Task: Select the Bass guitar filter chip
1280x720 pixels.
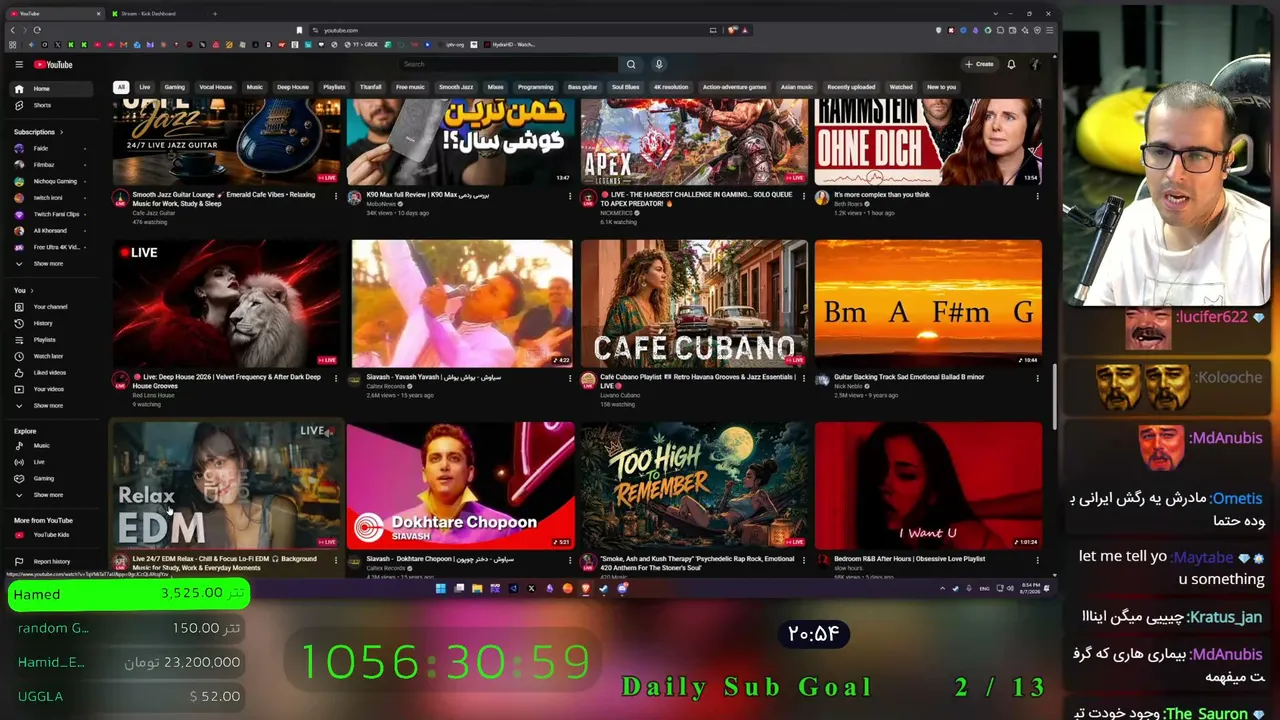Action: coord(582,87)
